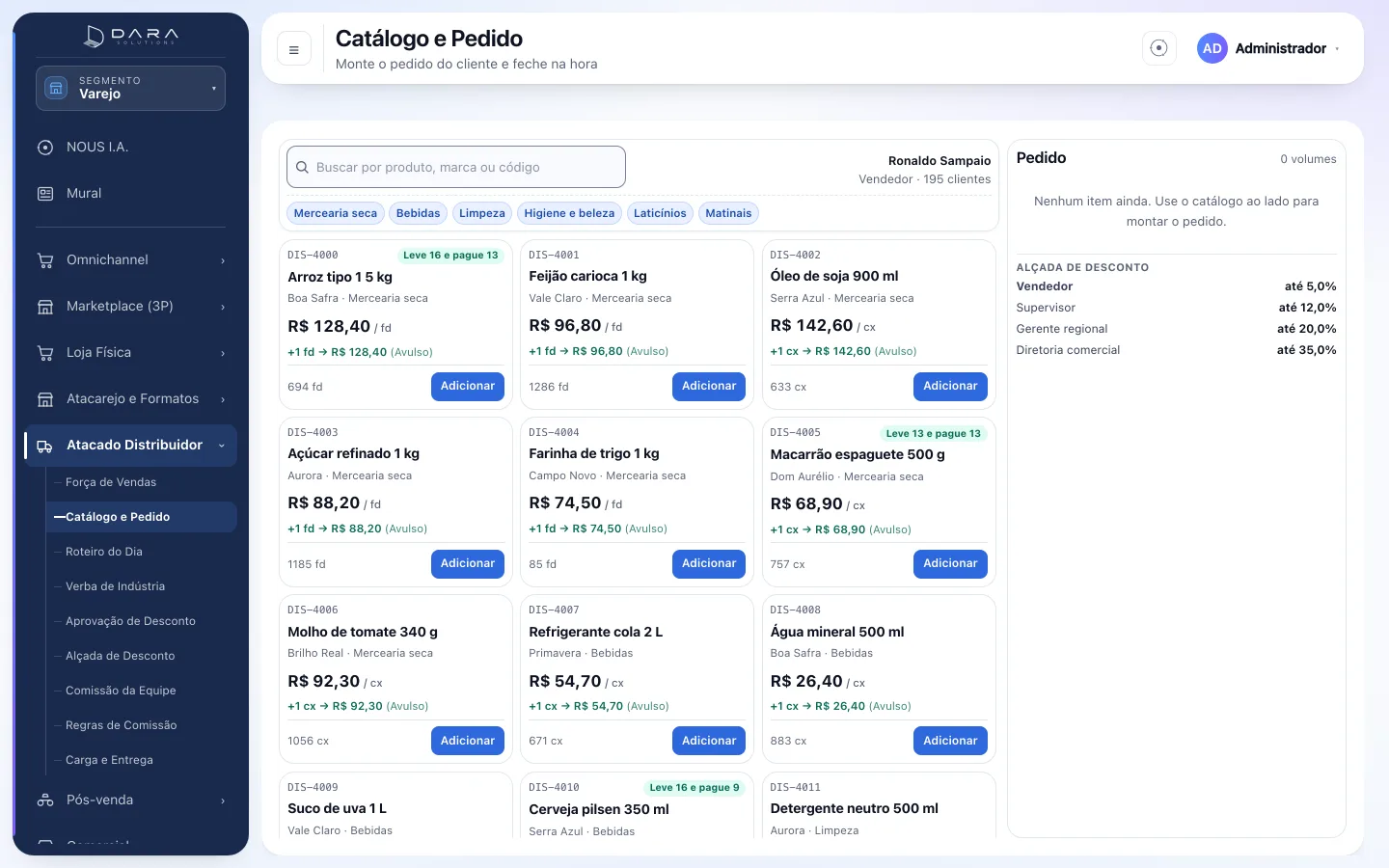Image resolution: width=1389 pixels, height=868 pixels.
Task: Open Carga e Entrega submenu item
Action: pos(109,760)
